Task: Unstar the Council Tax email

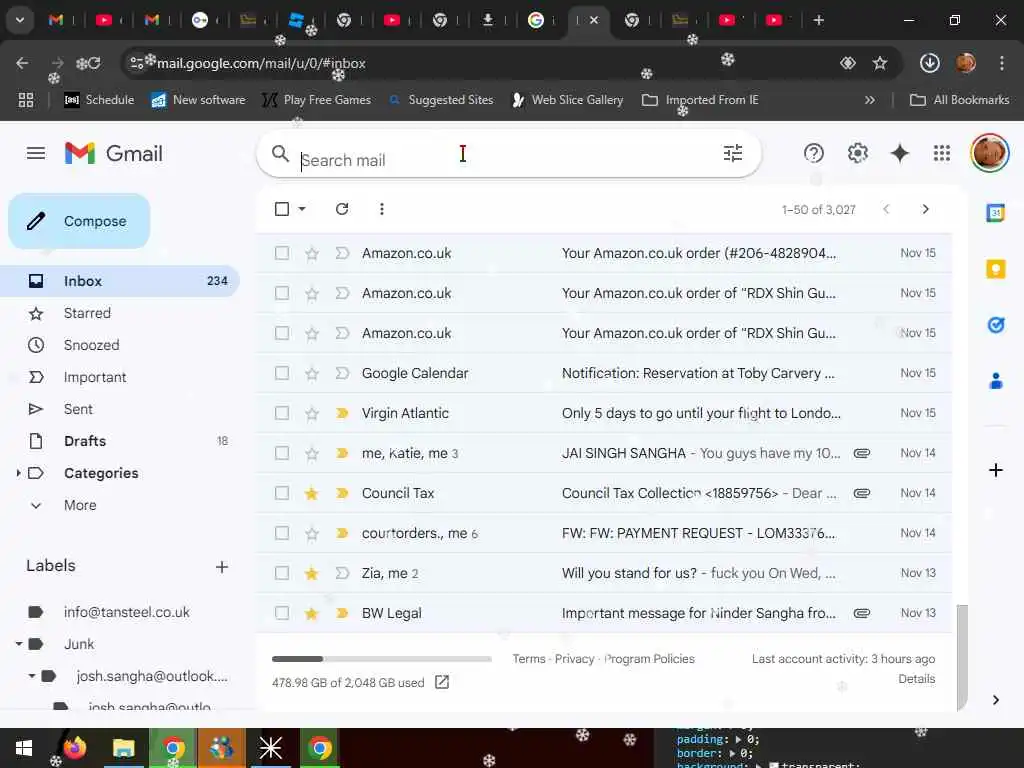Action: tap(312, 494)
